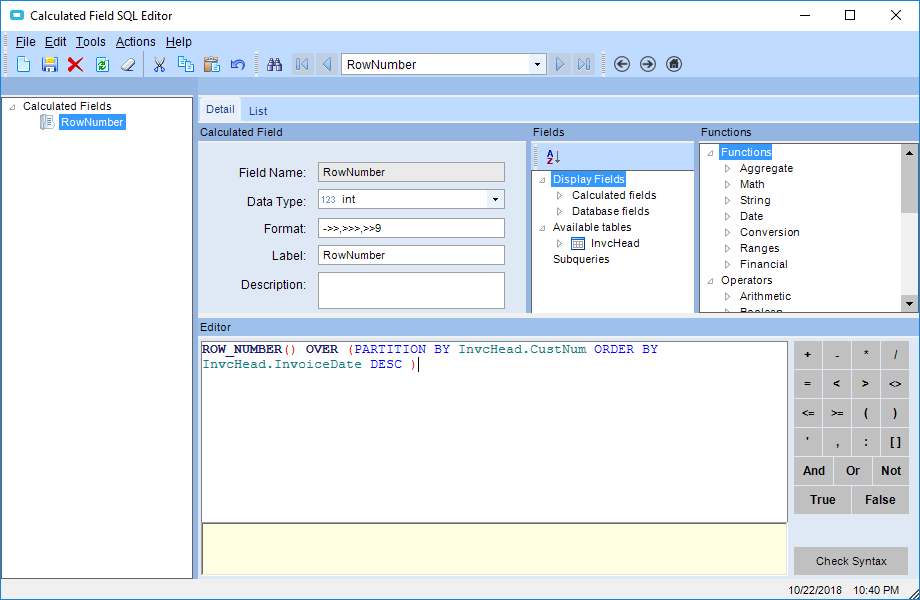Screen dimensions: 920x600
Task: Click the A-Z sort fields icon
Action: tap(553, 157)
